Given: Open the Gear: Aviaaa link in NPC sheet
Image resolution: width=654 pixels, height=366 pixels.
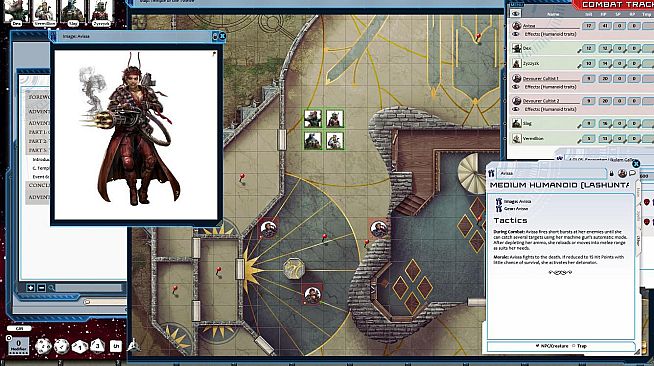Looking at the screenshot, I should tap(516, 208).
